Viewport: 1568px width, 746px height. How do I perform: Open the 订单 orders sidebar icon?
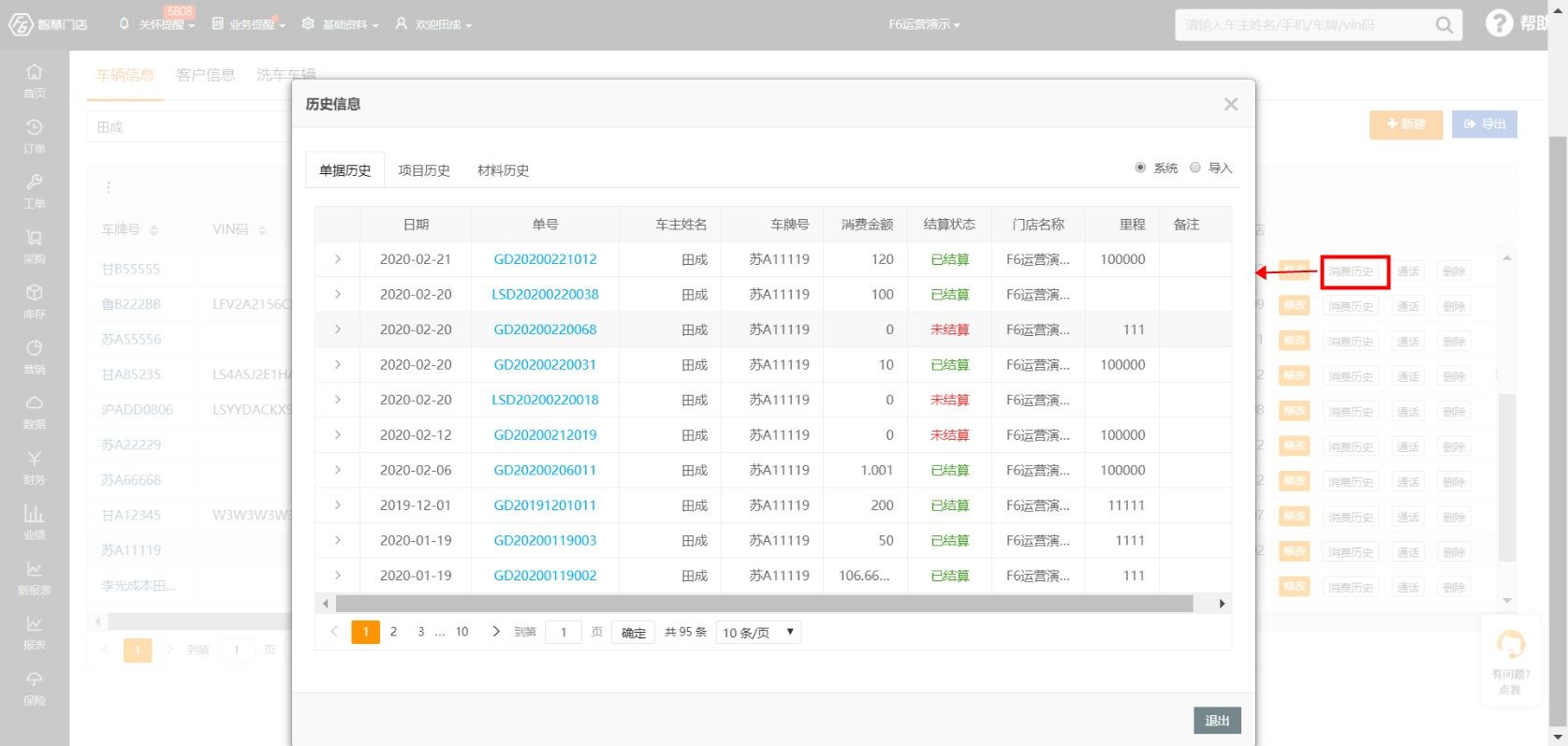[x=34, y=126]
